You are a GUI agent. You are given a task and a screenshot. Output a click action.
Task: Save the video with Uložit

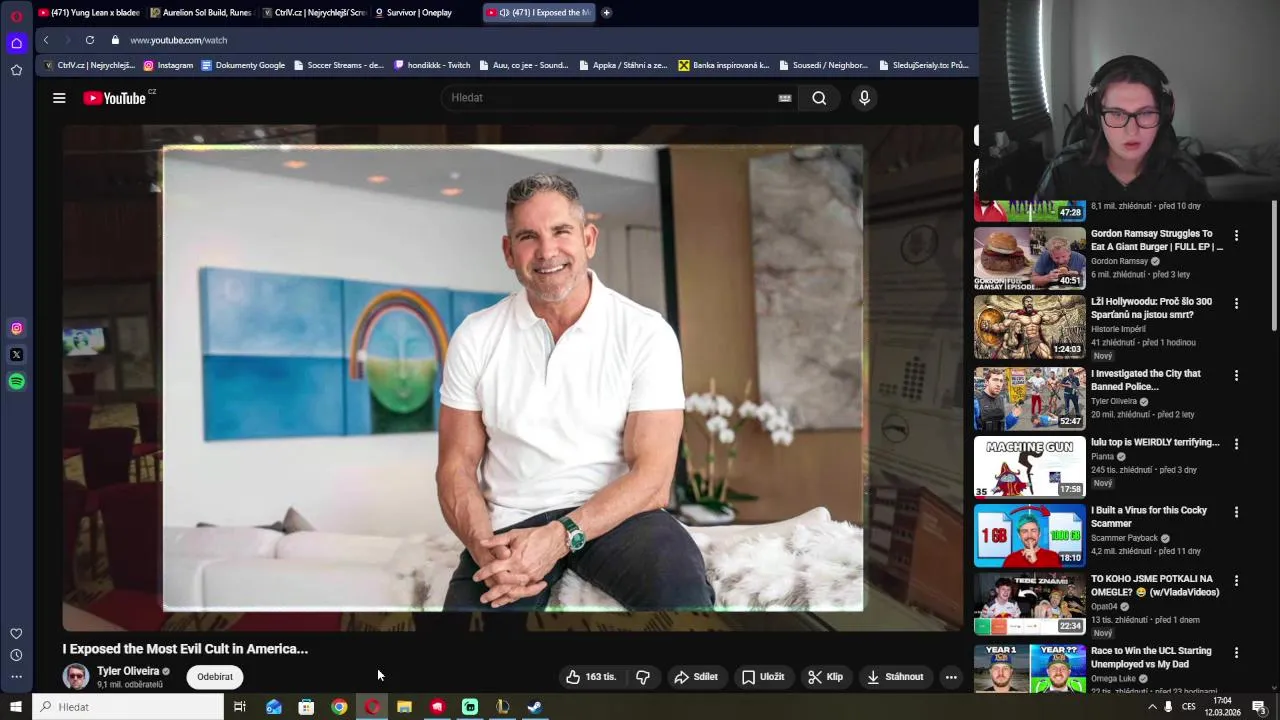[x=763, y=677]
